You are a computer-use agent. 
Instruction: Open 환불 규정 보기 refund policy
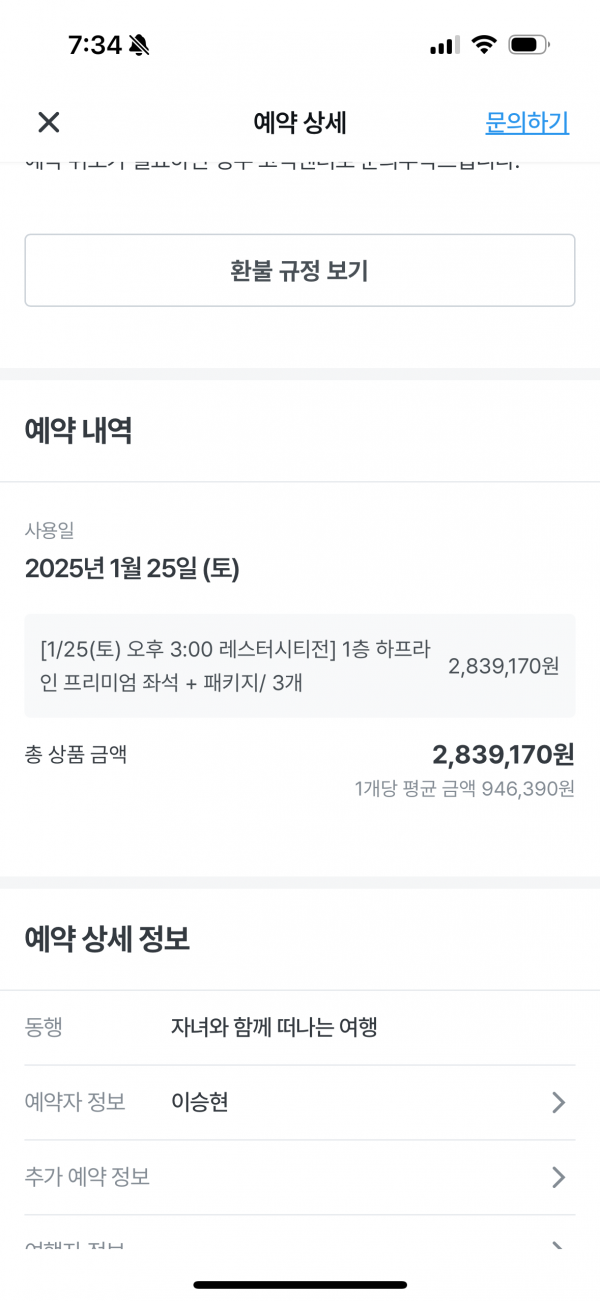tap(300, 270)
